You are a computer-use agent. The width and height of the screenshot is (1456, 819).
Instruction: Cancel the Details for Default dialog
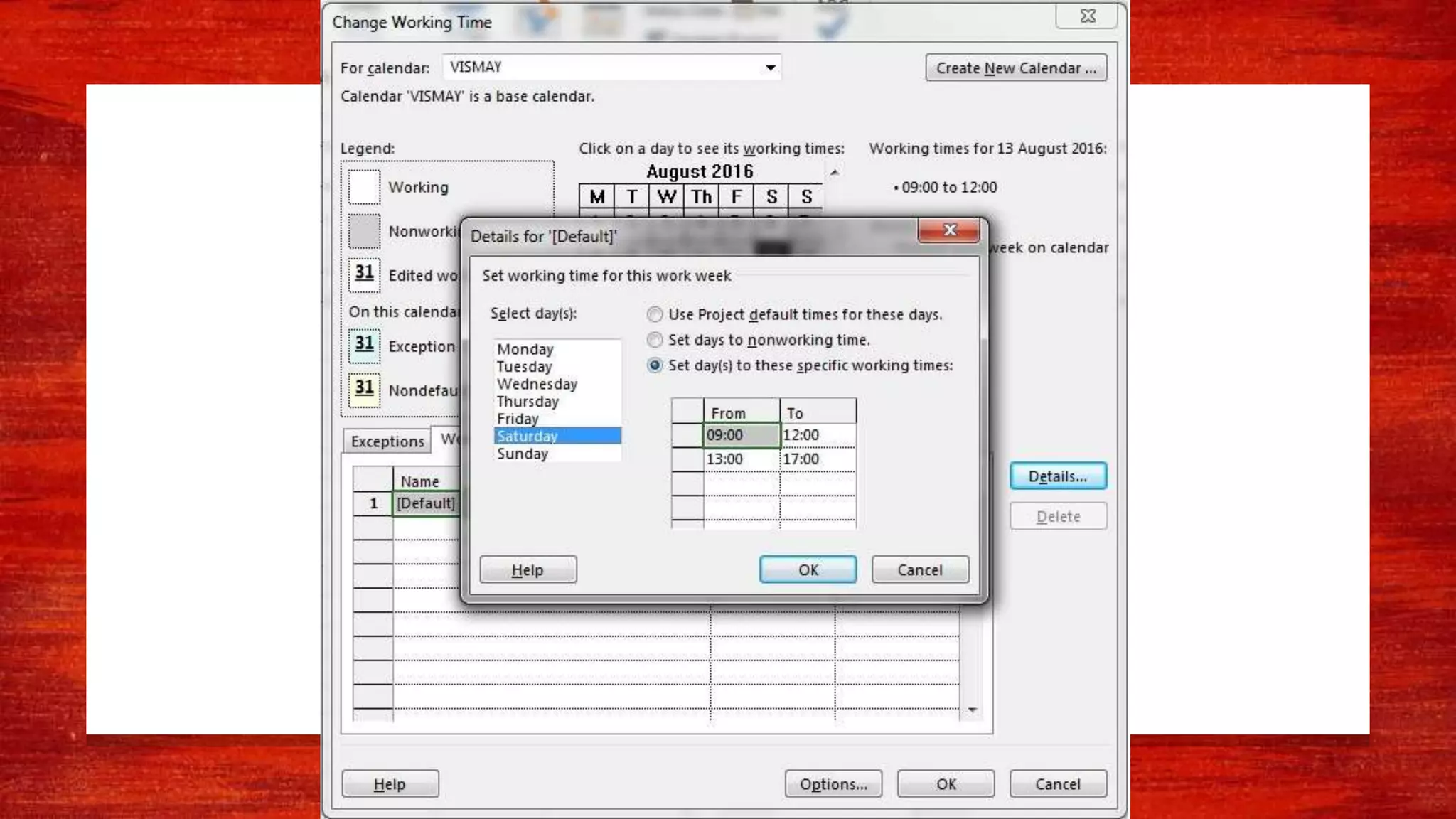click(919, 570)
